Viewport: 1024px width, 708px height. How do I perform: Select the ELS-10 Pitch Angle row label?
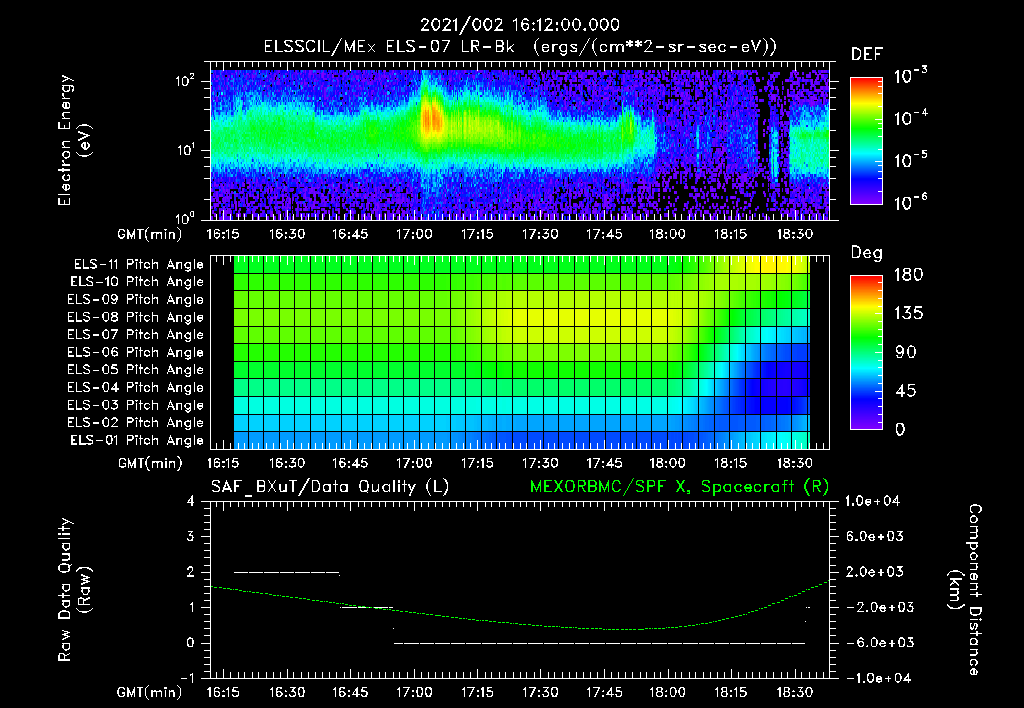tap(137, 282)
